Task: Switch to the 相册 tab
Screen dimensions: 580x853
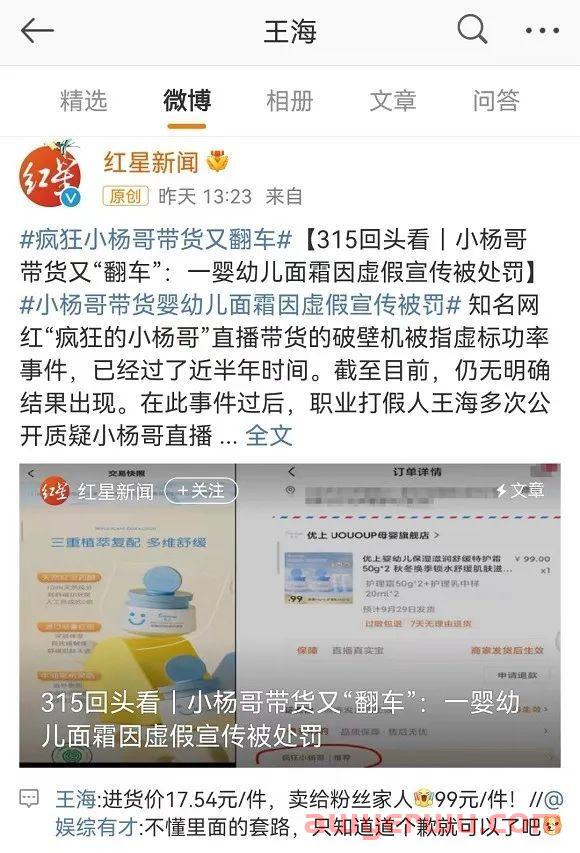Action: (289, 101)
